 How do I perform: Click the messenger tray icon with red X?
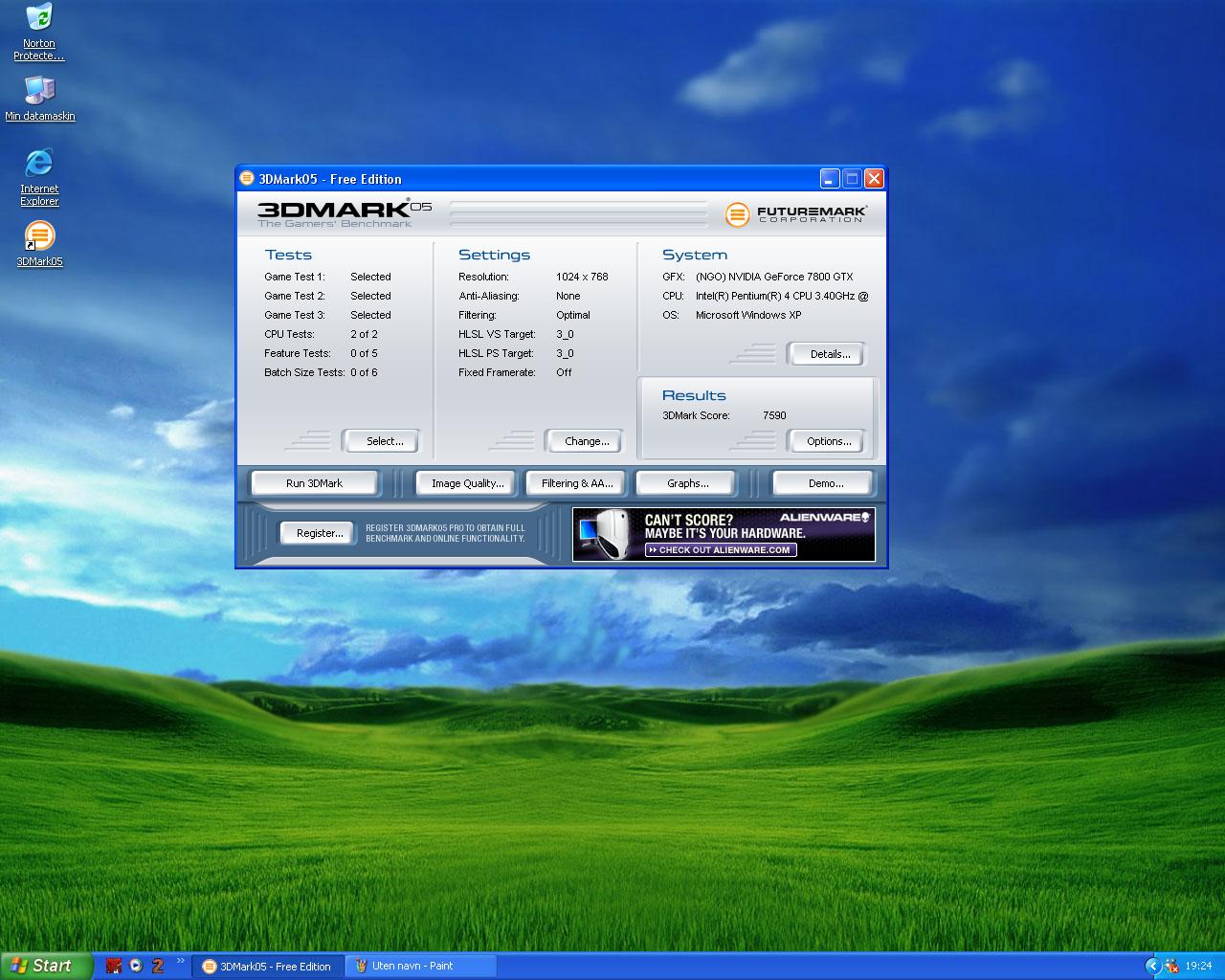pos(1171,967)
